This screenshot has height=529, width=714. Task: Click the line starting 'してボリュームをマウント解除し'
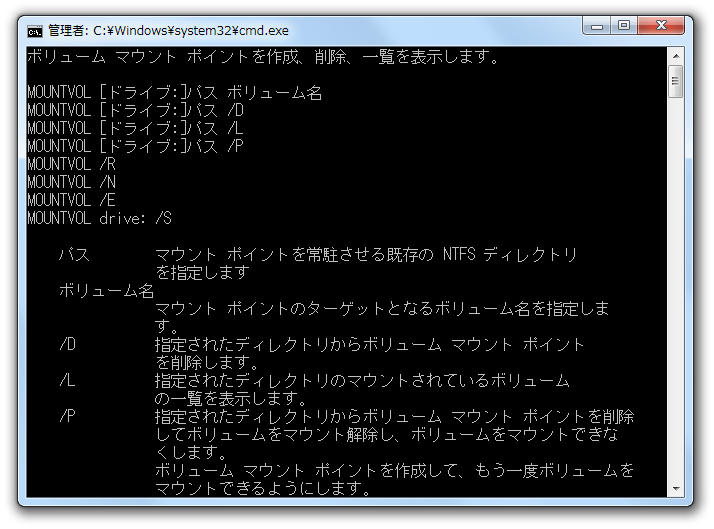[x=386, y=434]
